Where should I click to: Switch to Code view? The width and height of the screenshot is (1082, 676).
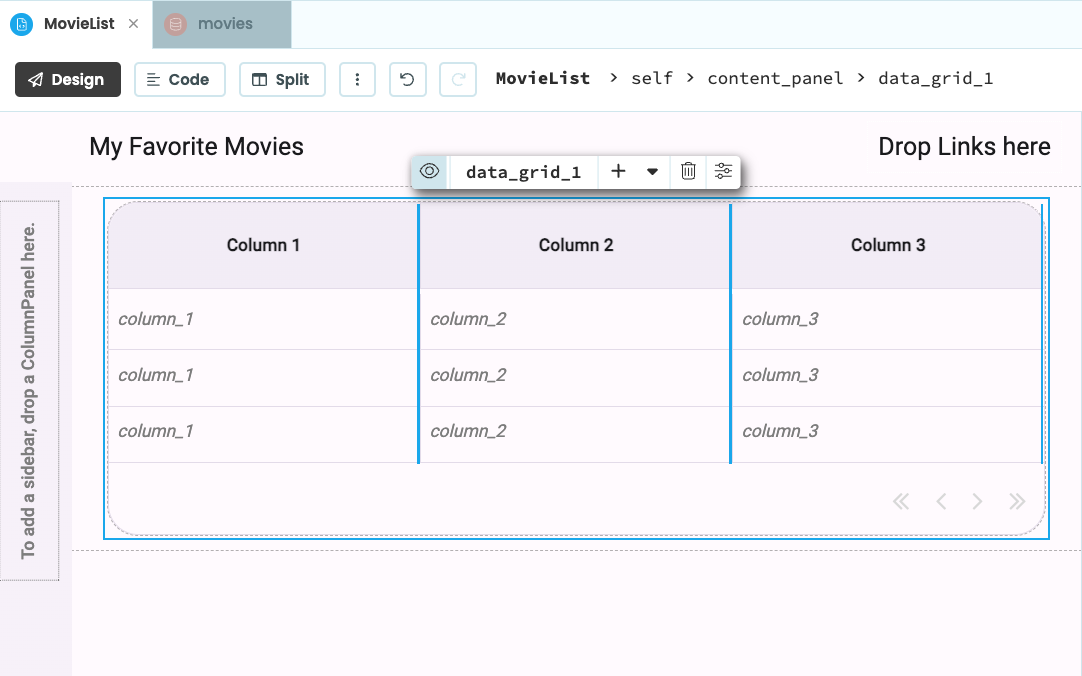[179, 78]
